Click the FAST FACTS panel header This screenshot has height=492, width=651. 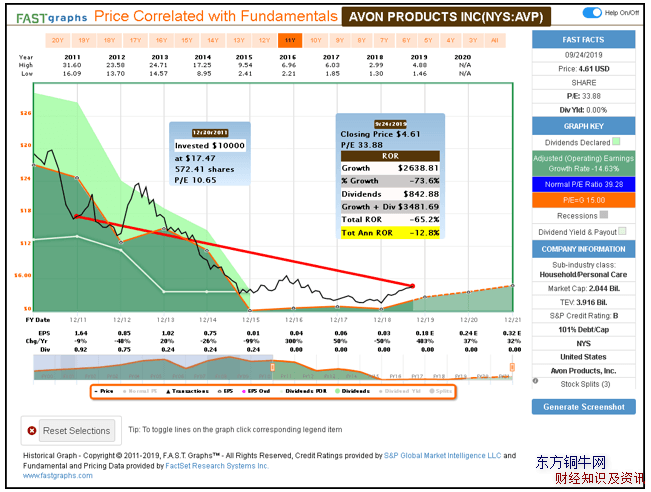(583, 39)
